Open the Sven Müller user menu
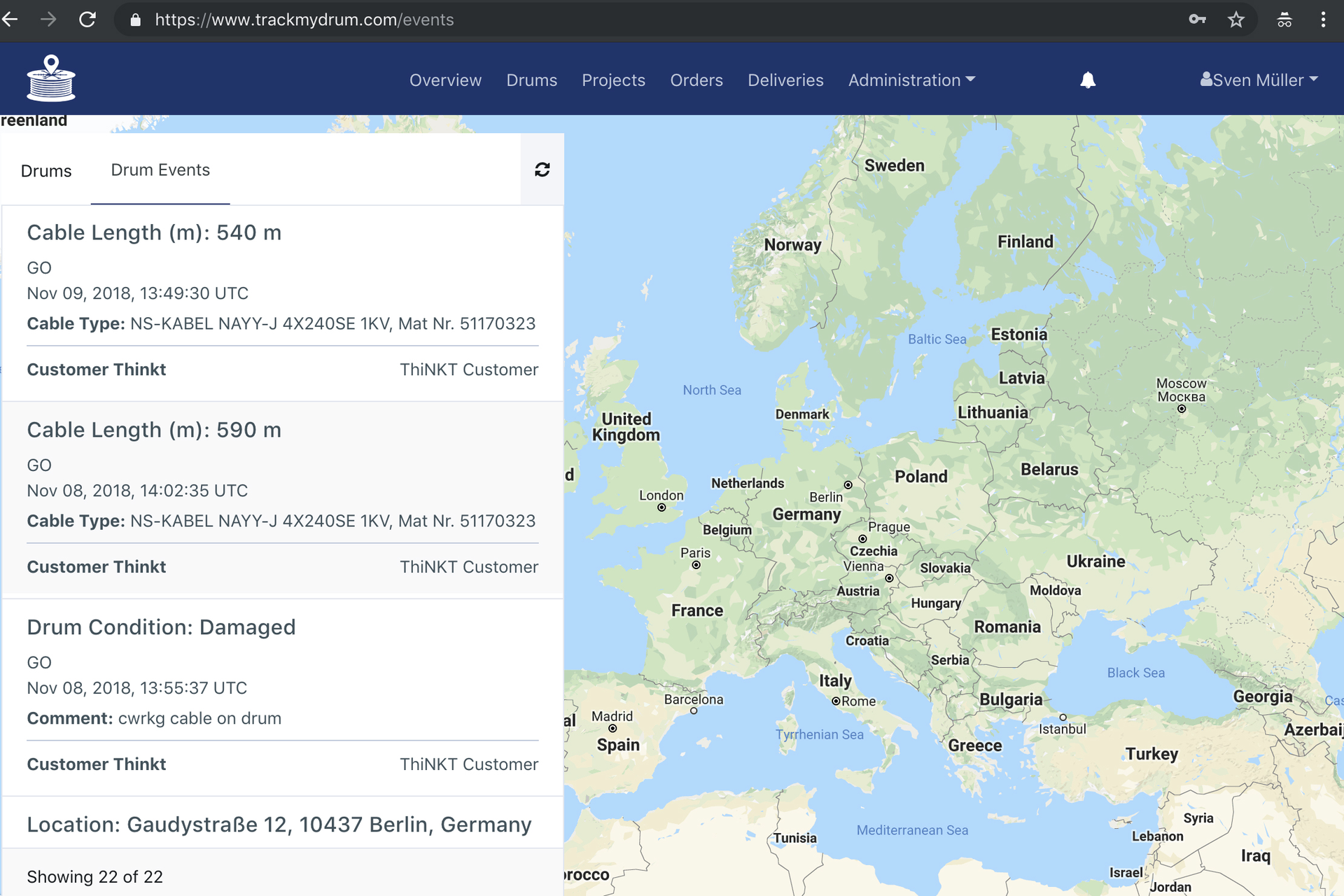Image resolution: width=1344 pixels, height=896 pixels. [1259, 80]
